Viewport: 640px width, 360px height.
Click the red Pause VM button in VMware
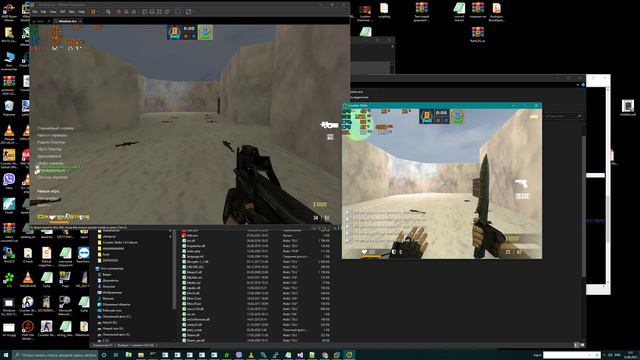(x=93, y=12)
